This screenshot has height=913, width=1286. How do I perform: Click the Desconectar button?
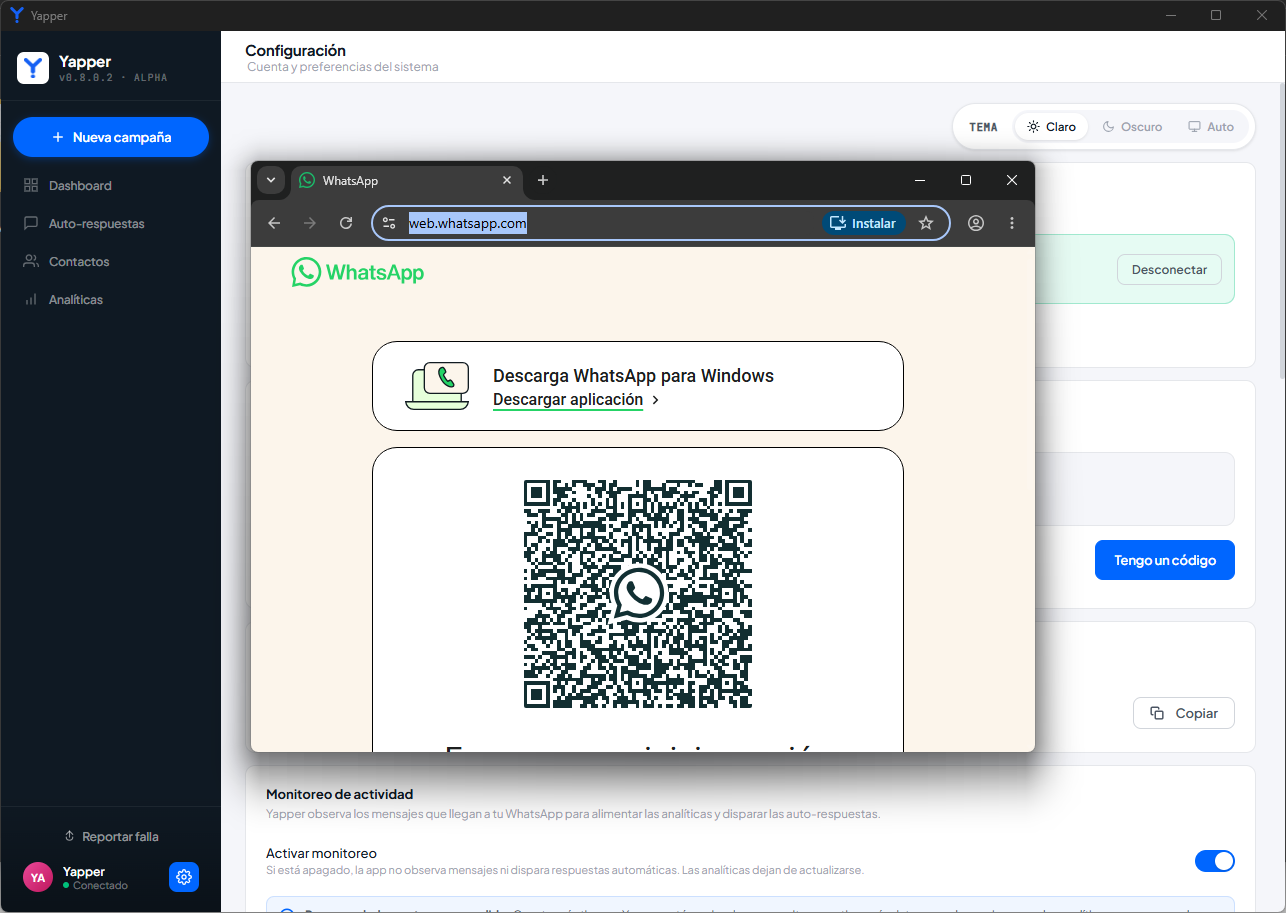[1169, 269]
